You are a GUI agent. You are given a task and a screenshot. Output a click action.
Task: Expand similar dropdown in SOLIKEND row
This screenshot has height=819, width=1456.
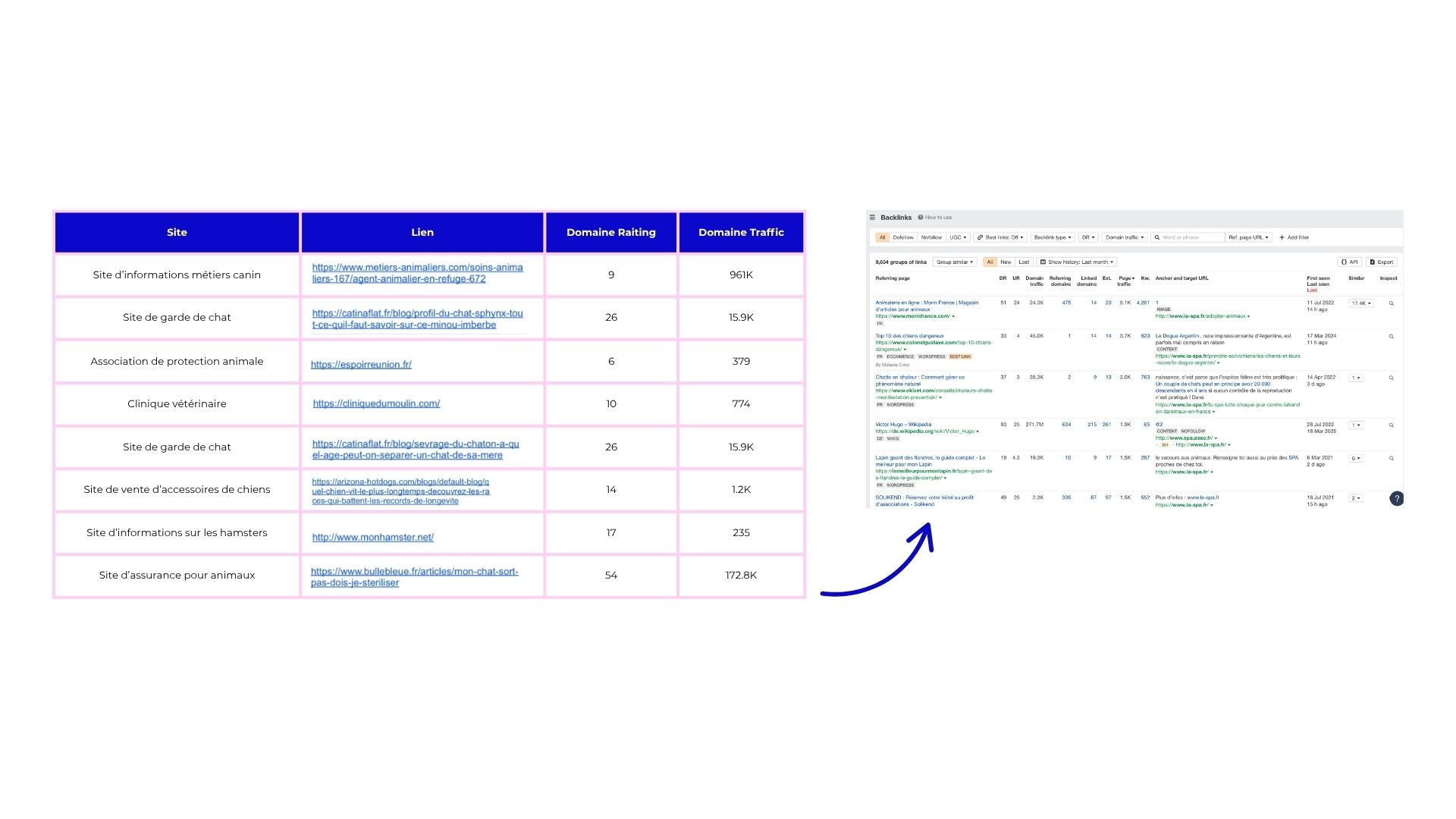point(1356,498)
